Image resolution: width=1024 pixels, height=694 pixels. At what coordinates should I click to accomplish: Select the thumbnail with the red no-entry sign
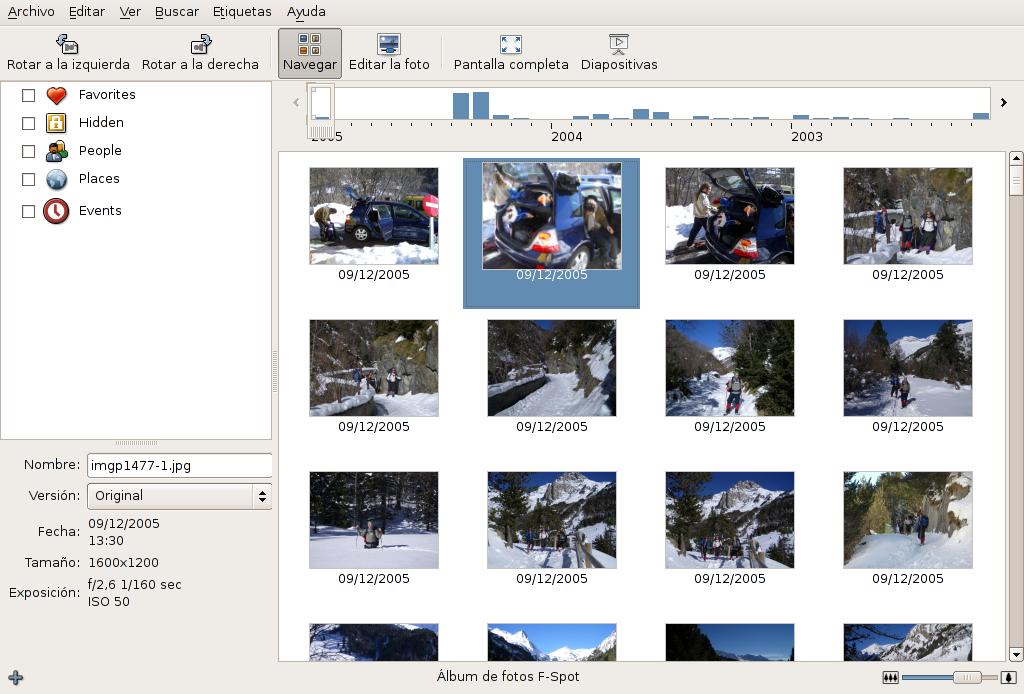coord(374,216)
